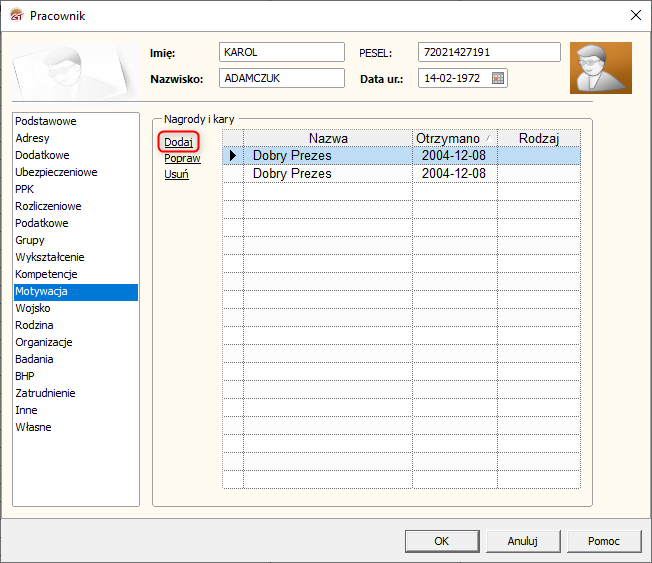Click the Dodaj link
Screen dimensions: 652x563
[178, 142]
